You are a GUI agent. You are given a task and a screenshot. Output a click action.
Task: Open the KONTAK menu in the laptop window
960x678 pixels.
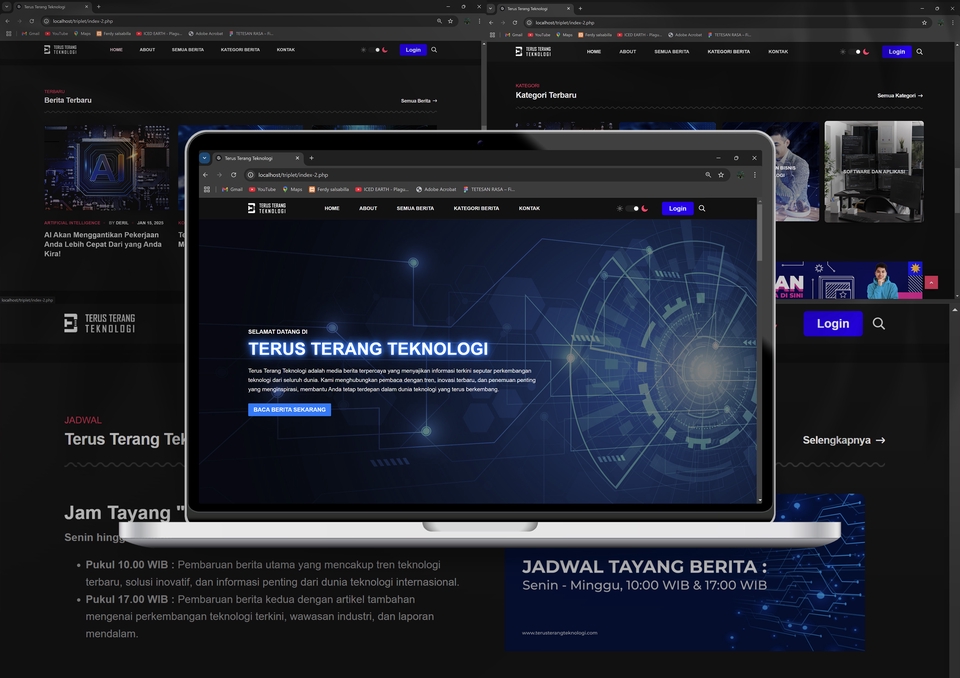[x=529, y=208]
